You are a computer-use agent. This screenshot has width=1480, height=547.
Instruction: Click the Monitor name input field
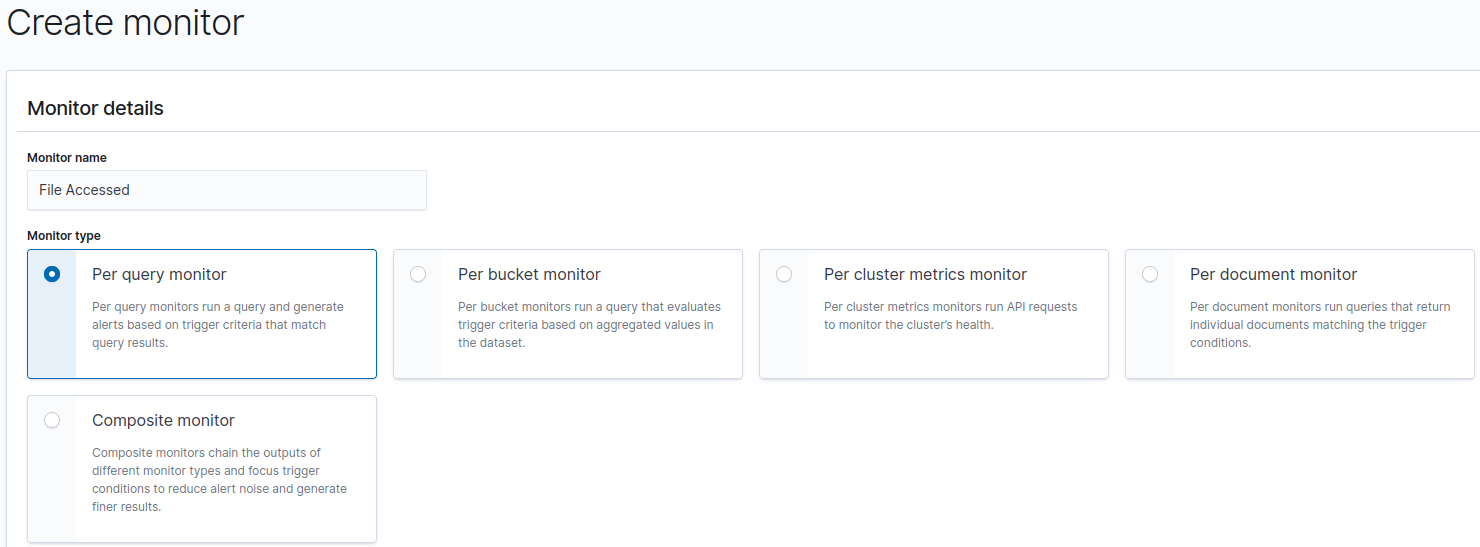[x=226, y=190]
